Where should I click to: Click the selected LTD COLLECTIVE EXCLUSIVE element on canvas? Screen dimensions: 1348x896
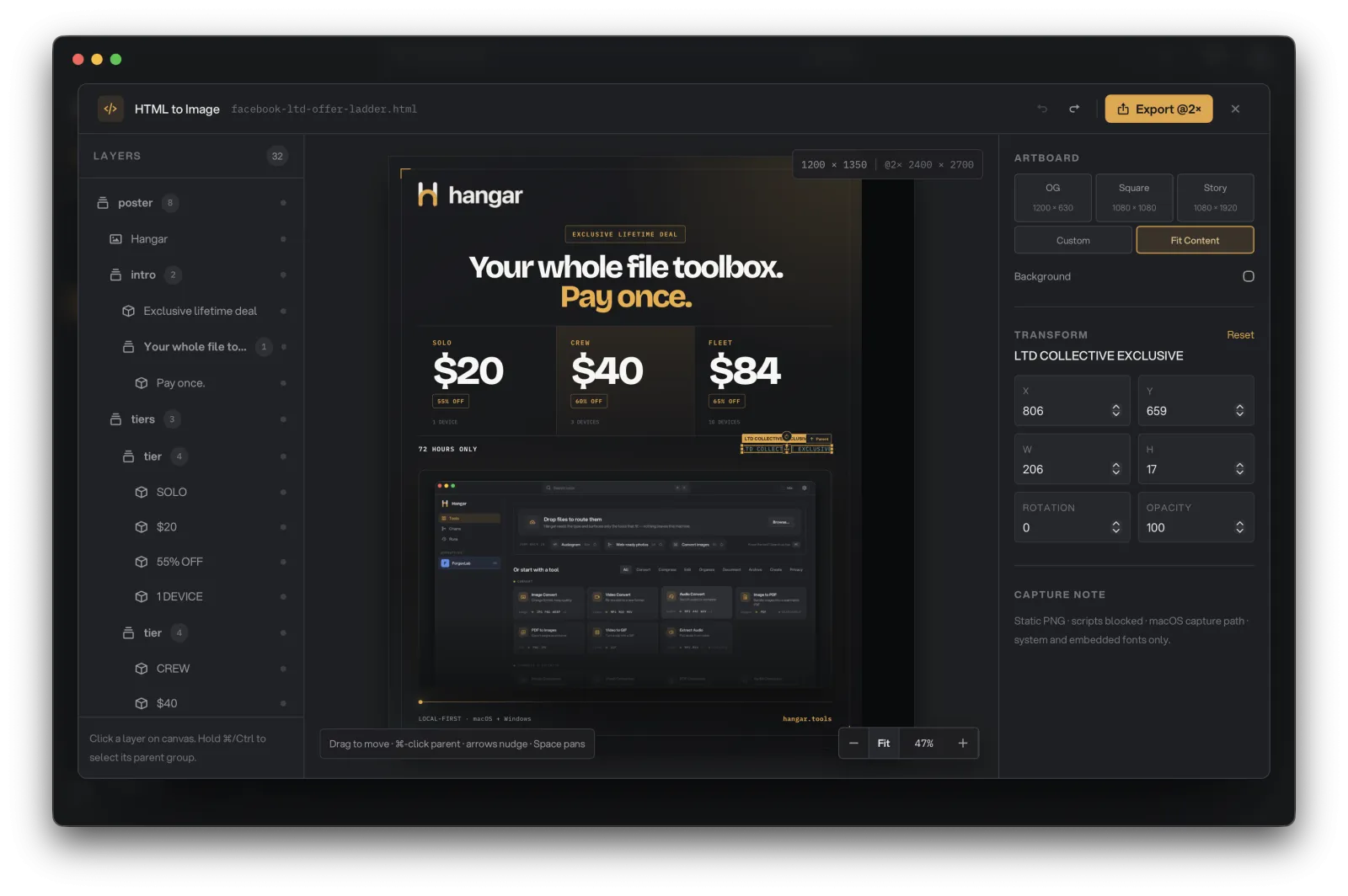[787, 449]
